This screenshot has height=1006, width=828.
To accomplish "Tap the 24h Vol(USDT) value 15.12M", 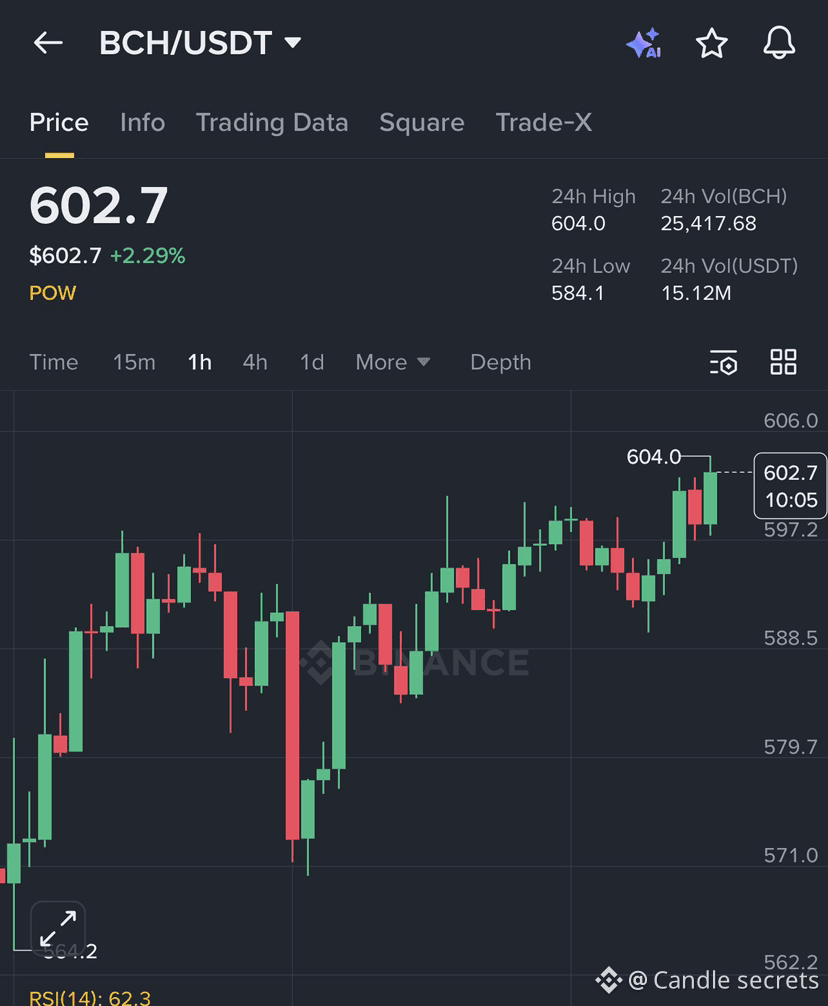I will click(x=696, y=294).
